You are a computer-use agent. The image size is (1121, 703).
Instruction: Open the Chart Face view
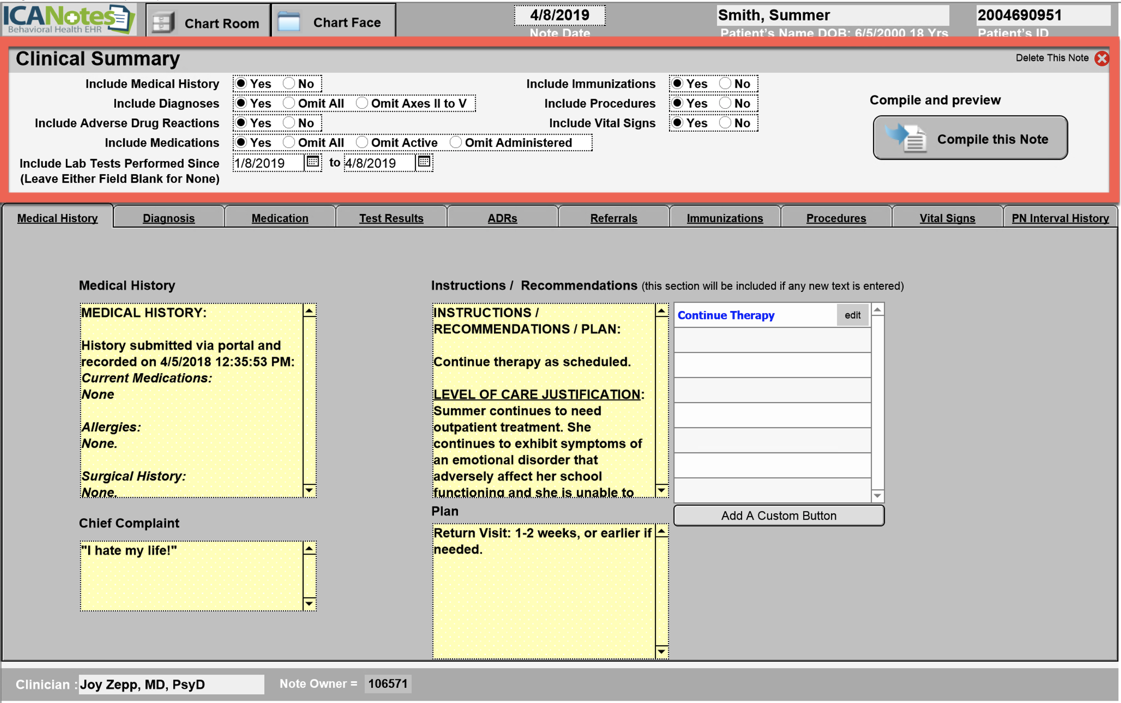333,22
